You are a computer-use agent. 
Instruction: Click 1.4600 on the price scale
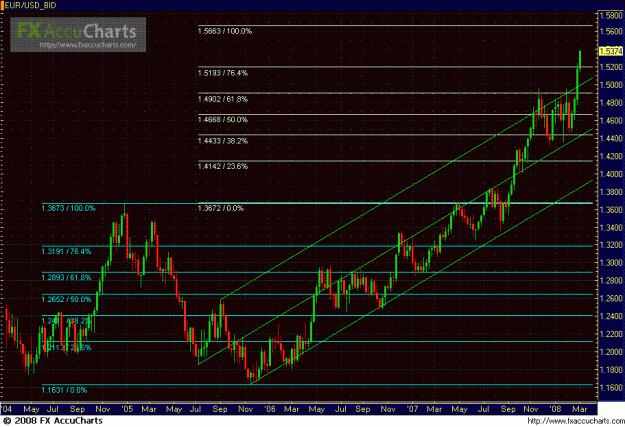(x=611, y=120)
